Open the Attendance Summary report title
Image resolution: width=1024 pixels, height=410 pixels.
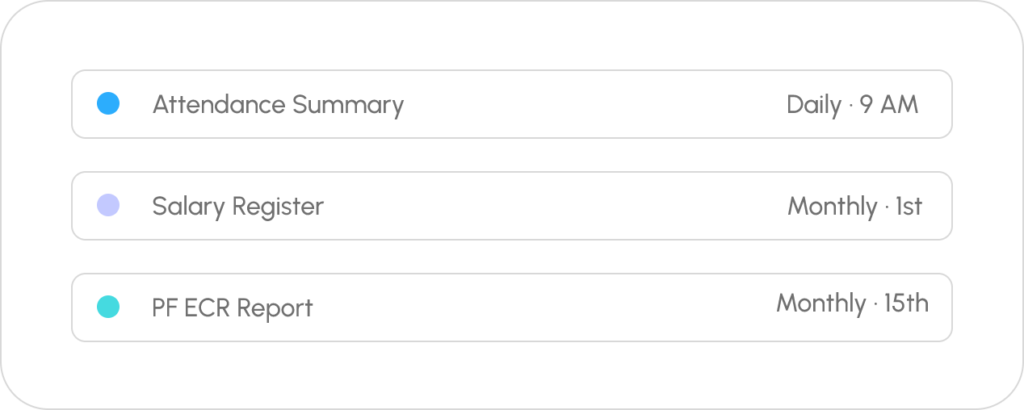coord(277,104)
